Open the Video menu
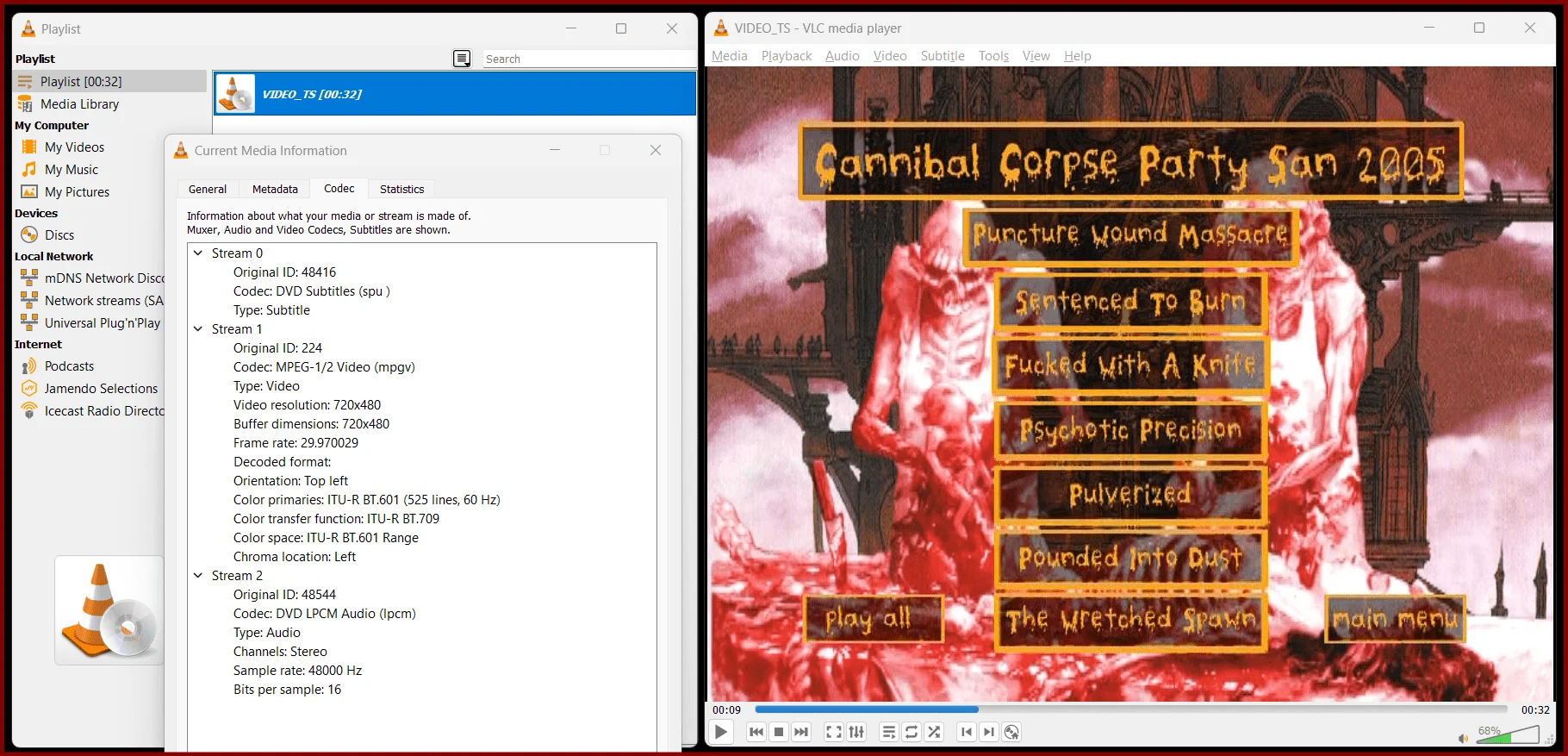 [890, 56]
